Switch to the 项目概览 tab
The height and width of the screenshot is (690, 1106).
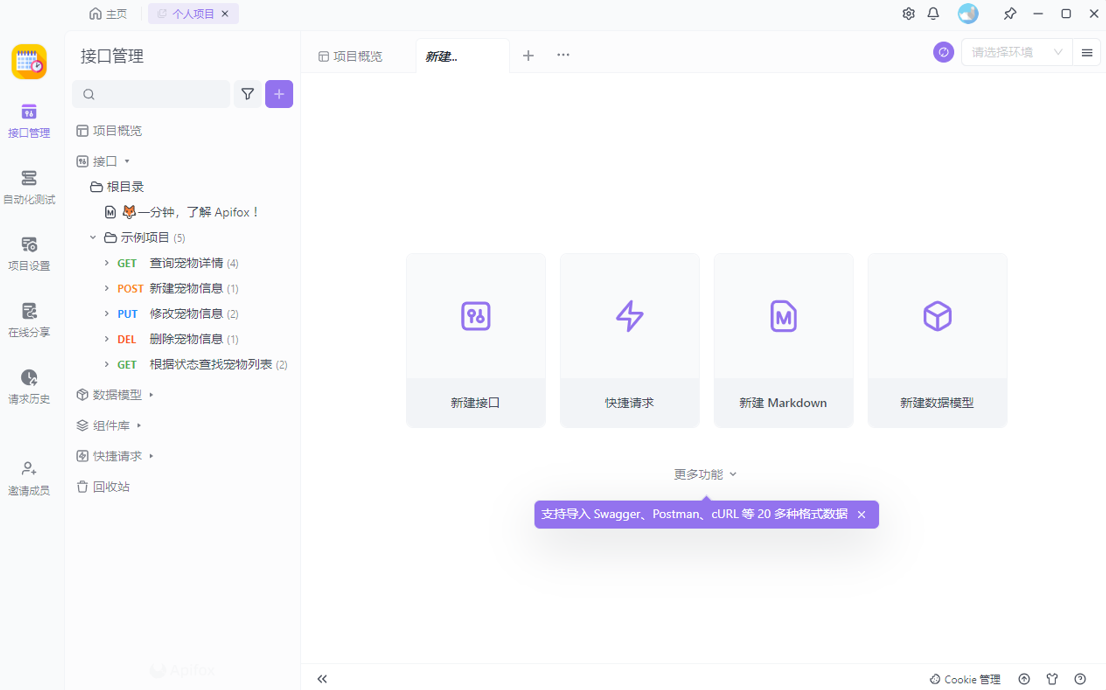tap(351, 56)
